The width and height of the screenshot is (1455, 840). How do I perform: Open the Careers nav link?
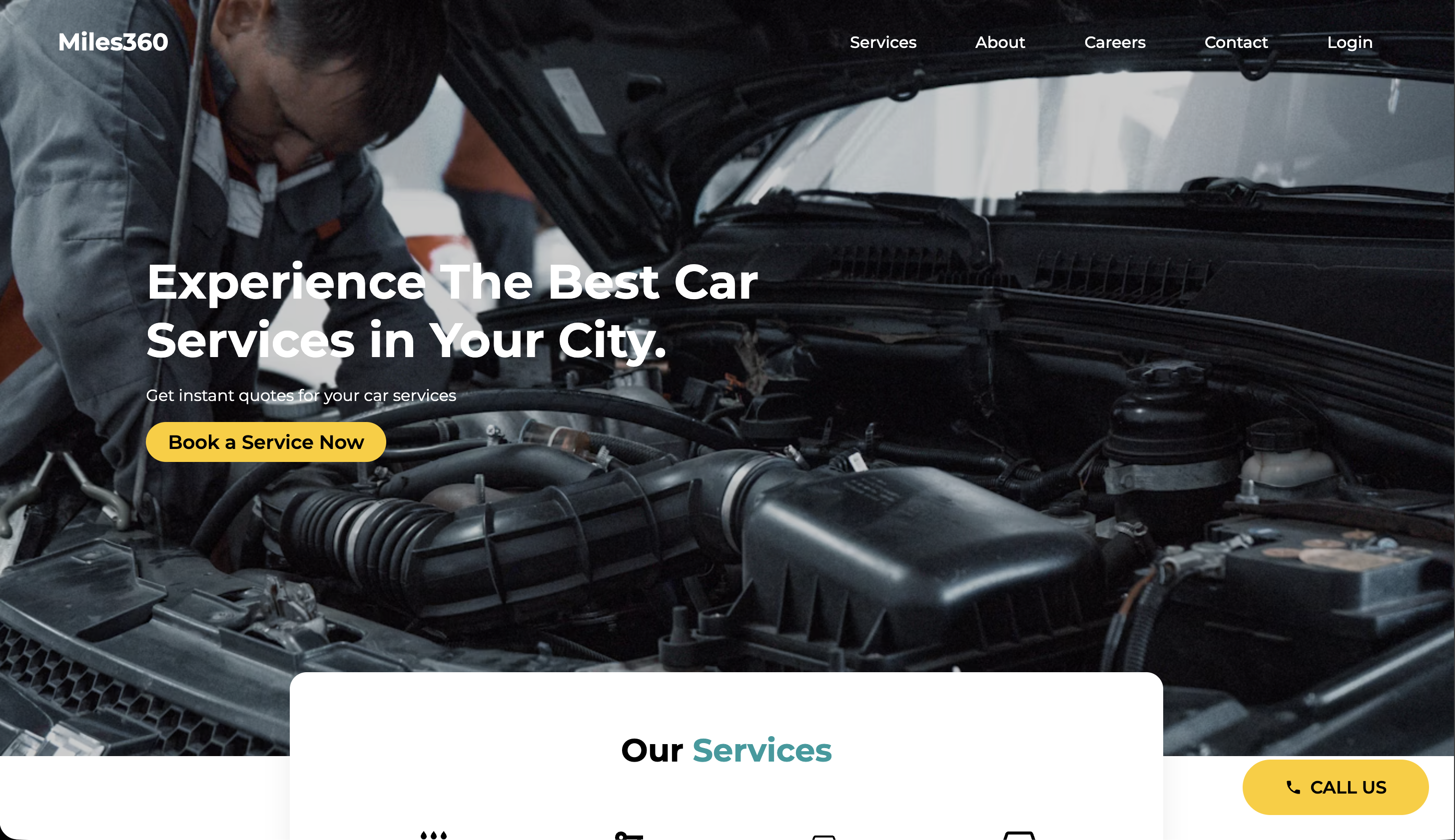click(x=1114, y=42)
